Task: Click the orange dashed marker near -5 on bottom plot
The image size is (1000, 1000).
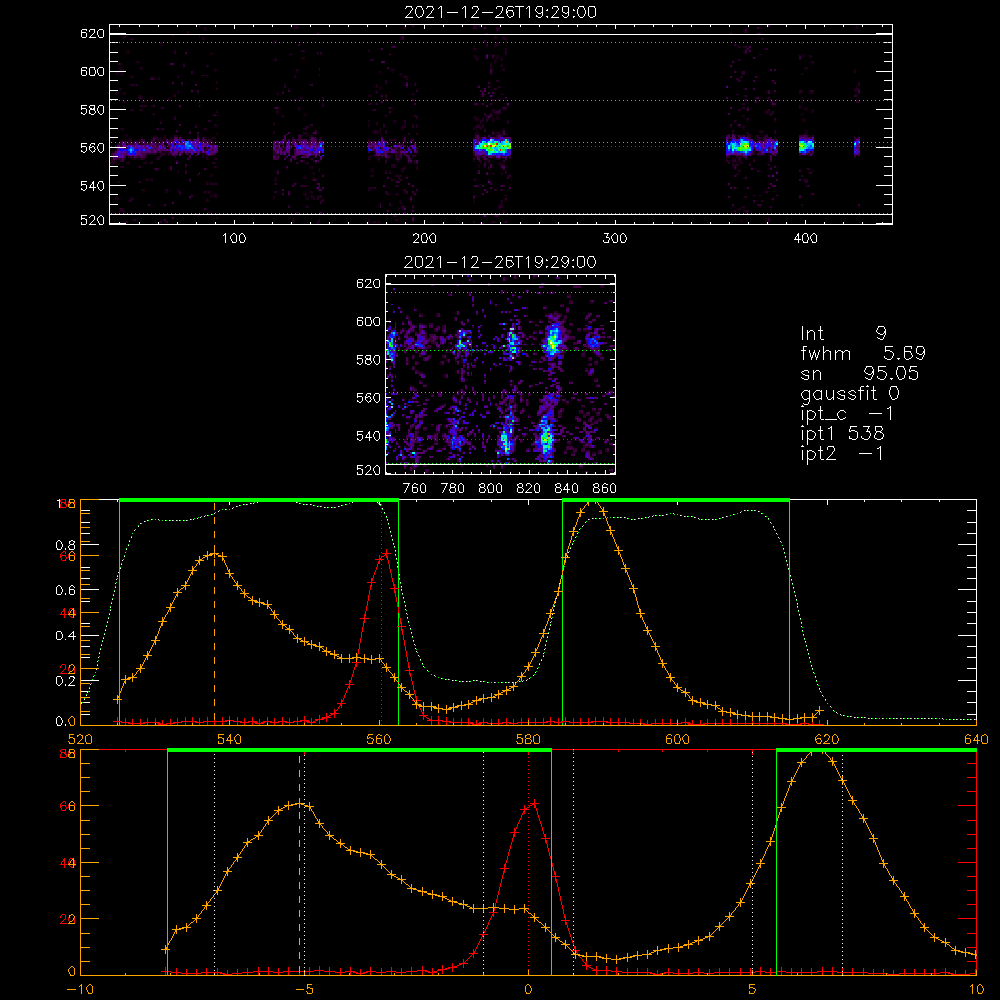Action: [x=299, y=864]
